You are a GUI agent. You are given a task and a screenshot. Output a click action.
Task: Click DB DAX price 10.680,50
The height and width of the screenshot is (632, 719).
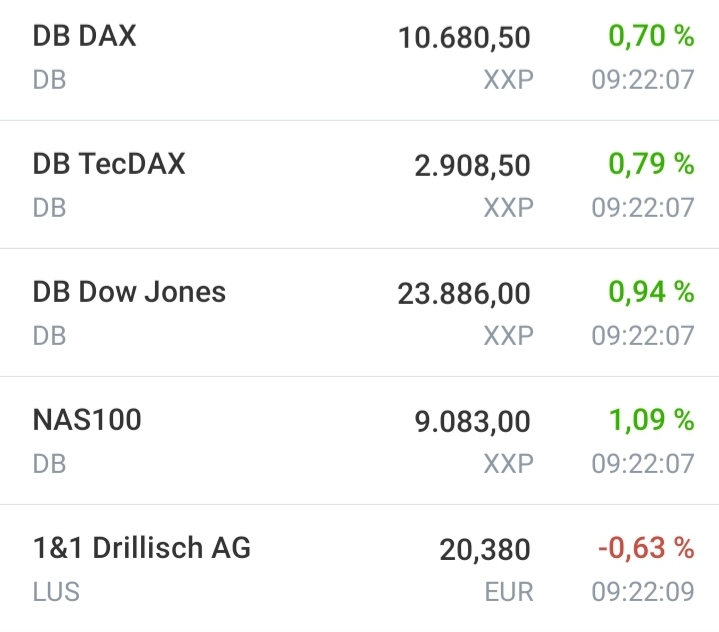pyautogui.click(x=464, y=38)
